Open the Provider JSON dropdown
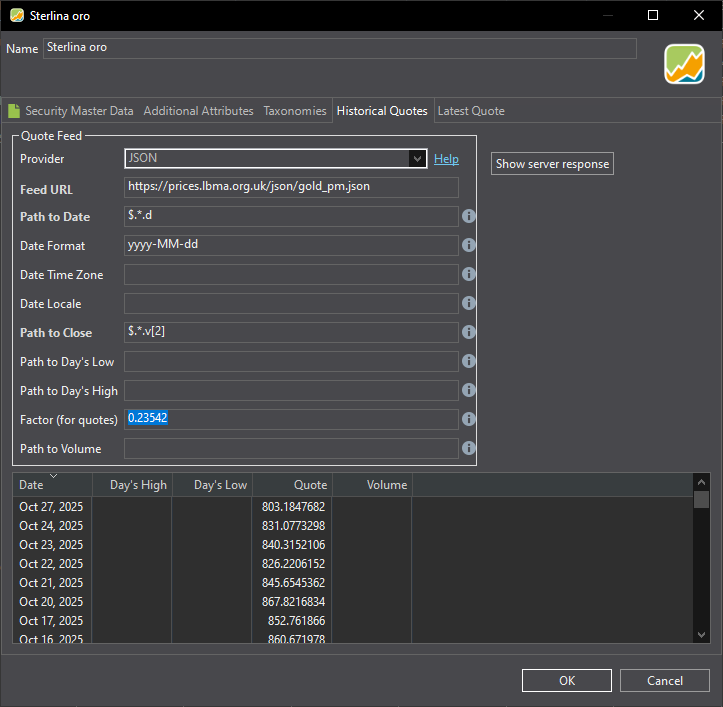 tap(417, 158)
